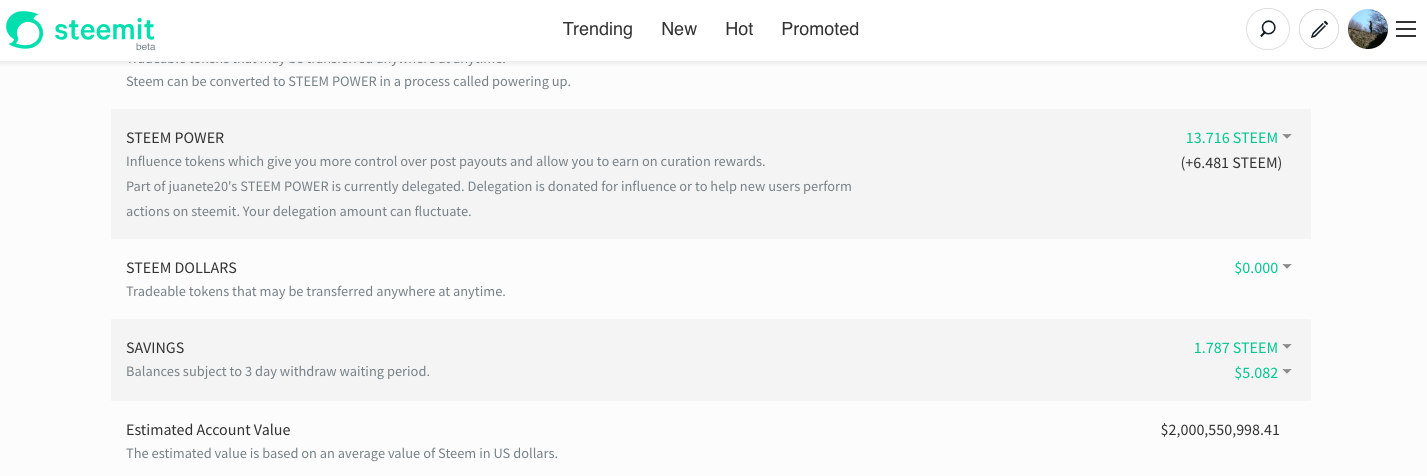Open the $5.082 savings dollars dropdown

pos(1262,372)
